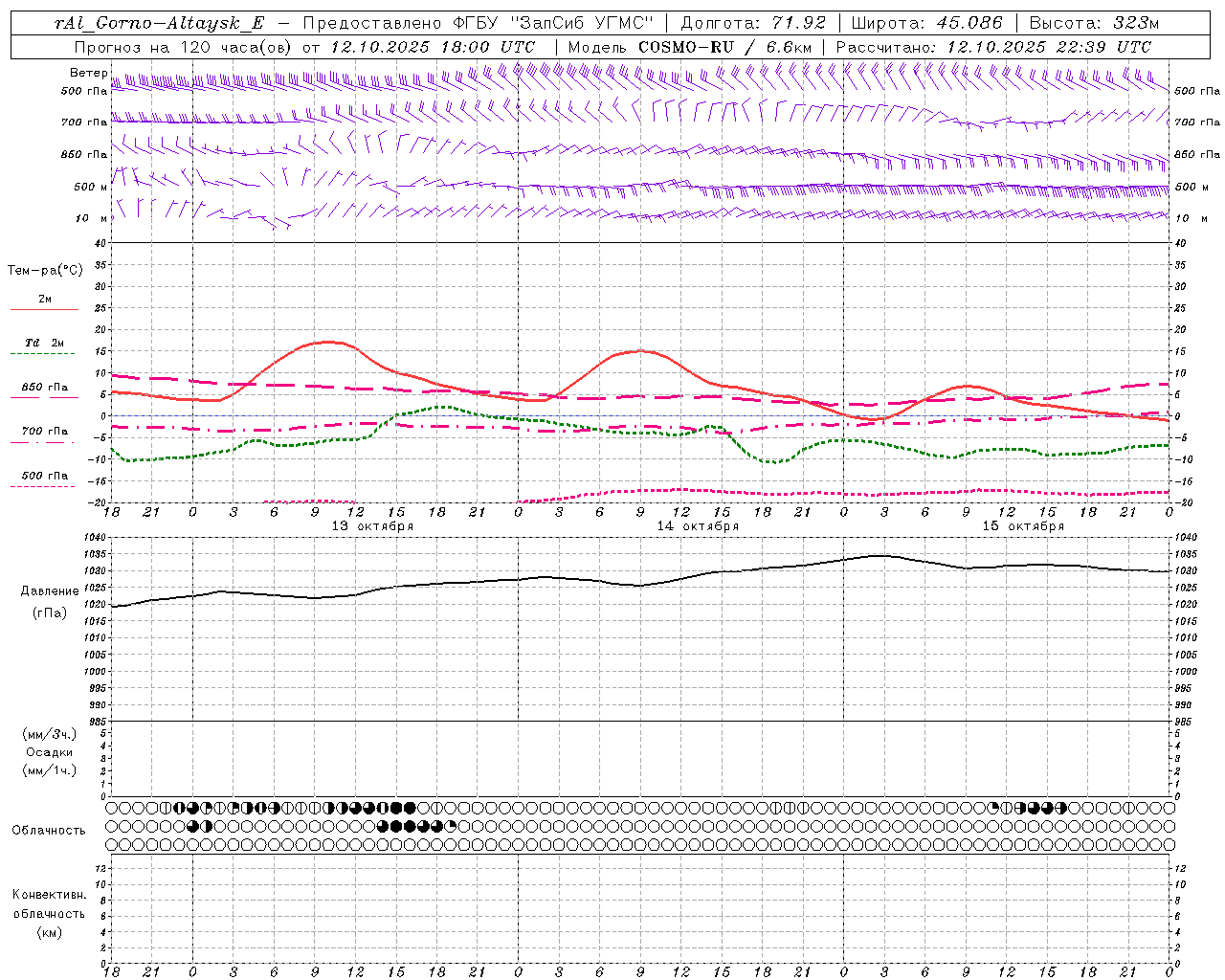
Task: Click the 500 м wind level label on left
Action: pos(91,187)
